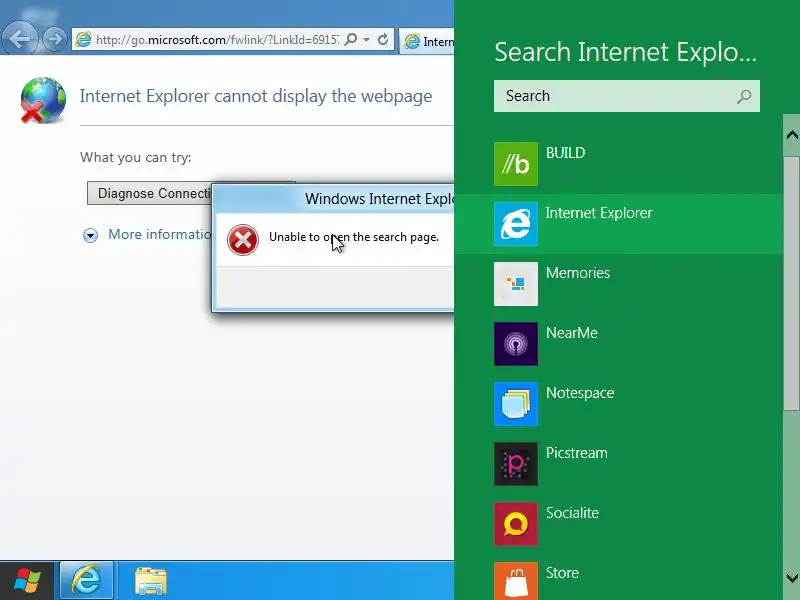This screenshot has width=800, height=600.
Task: Select the Store app icon
Action: coord(516,581)
